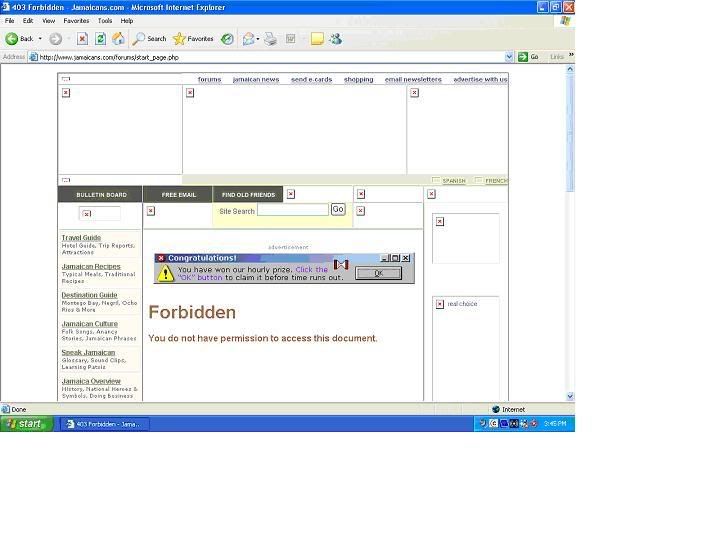The image size is (714, 545).
Task: Click OK in the Congratulations popup ad
Action: click(x=378, y=273)
